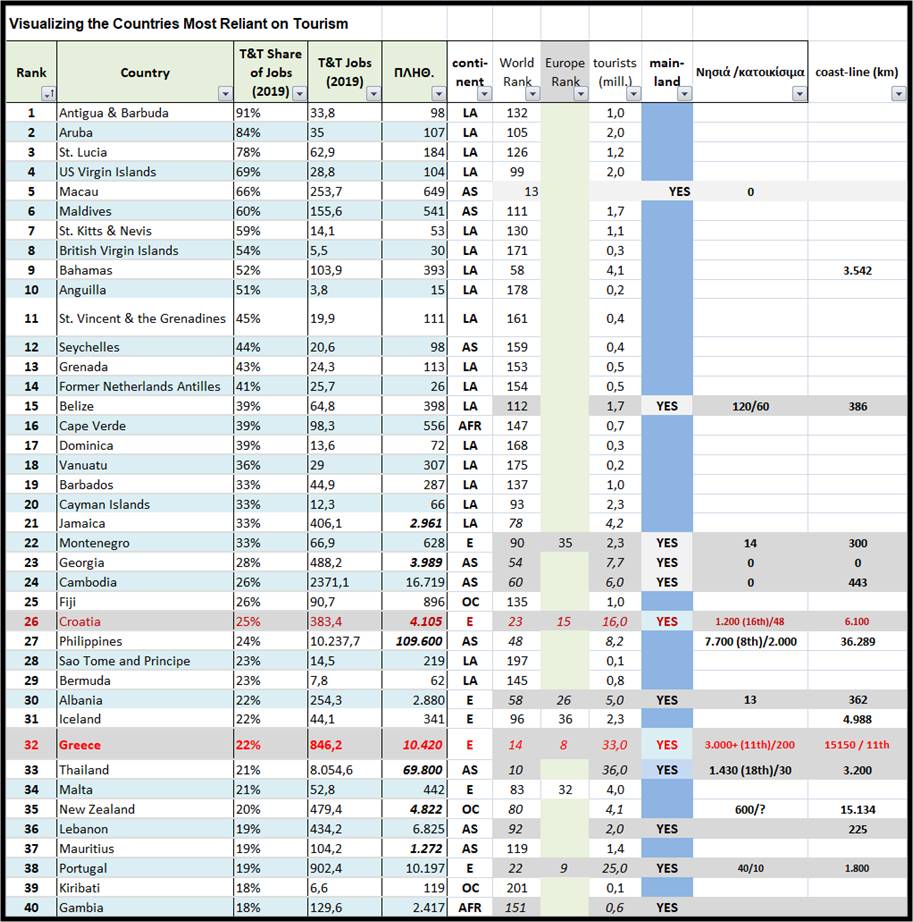This screenshot has height=922, width=913.
Task: Select the Philippines islands value '7.700 (8th)/2.000'
Action: pos(750,642)
